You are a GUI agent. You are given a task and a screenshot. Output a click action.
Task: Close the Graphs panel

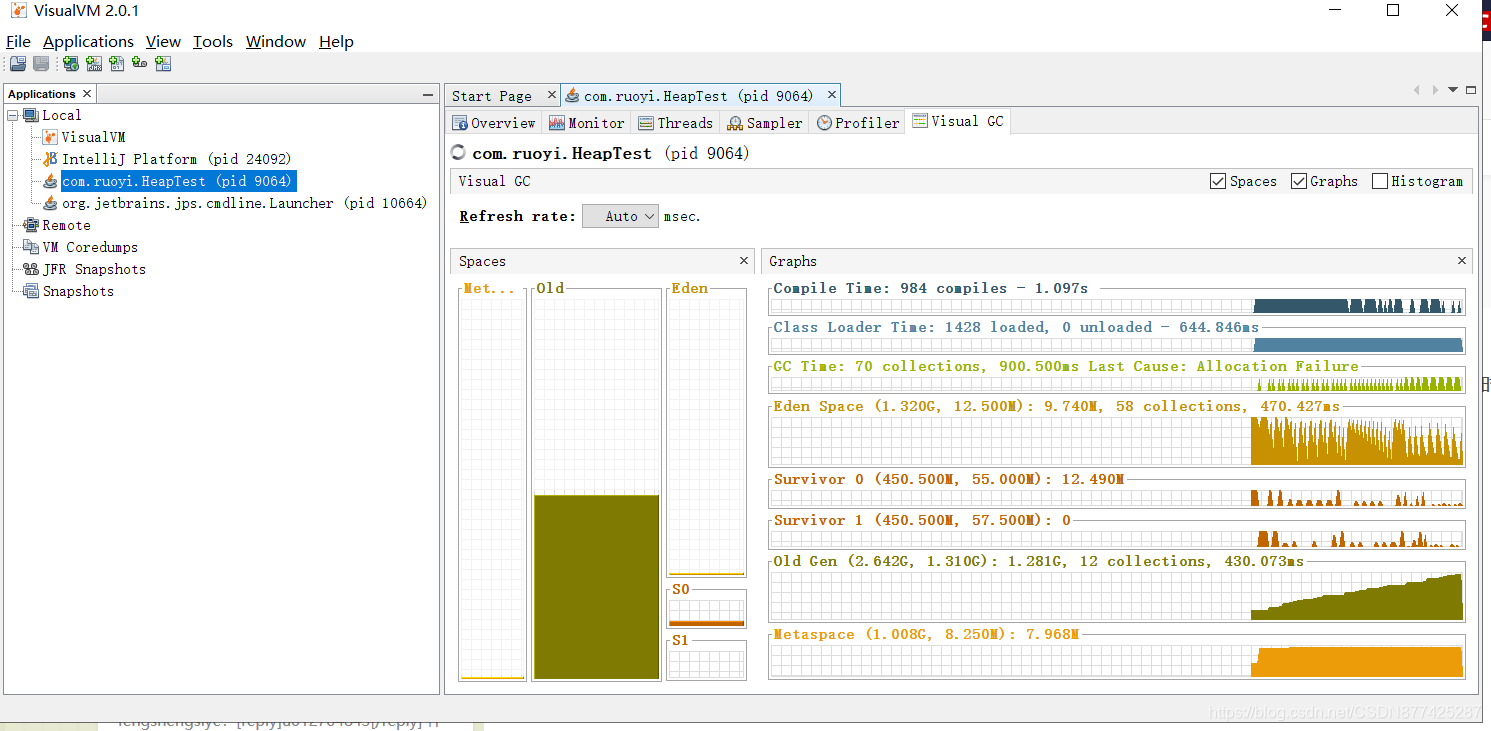[x=1462, y=260]
